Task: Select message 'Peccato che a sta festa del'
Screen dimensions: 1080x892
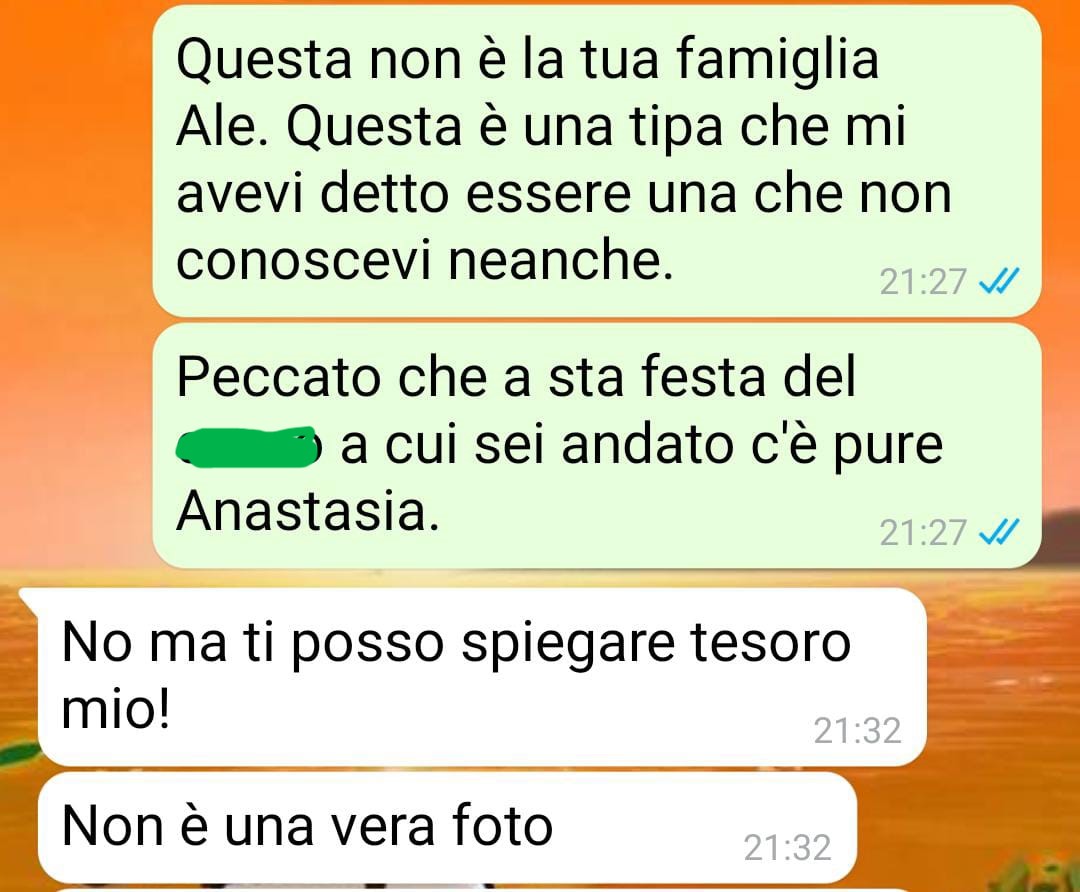Action: click(596, 446)
